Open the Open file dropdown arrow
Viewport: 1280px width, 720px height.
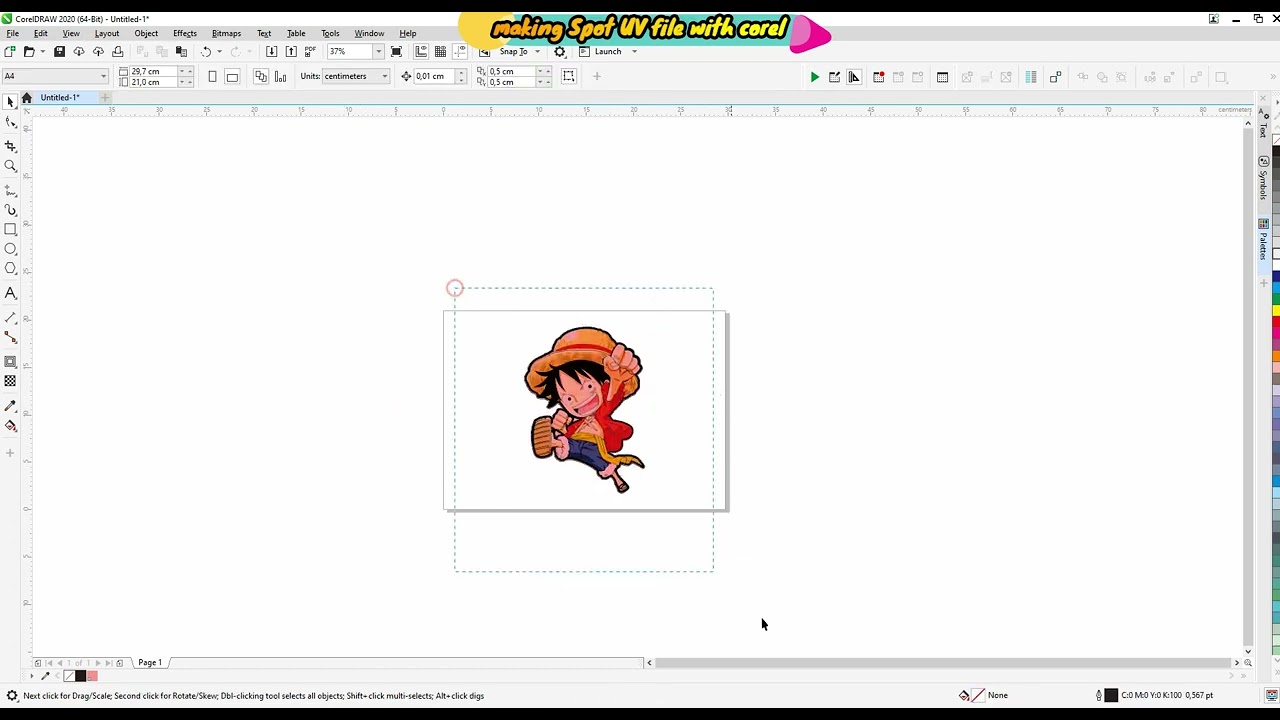pos(41,52)
